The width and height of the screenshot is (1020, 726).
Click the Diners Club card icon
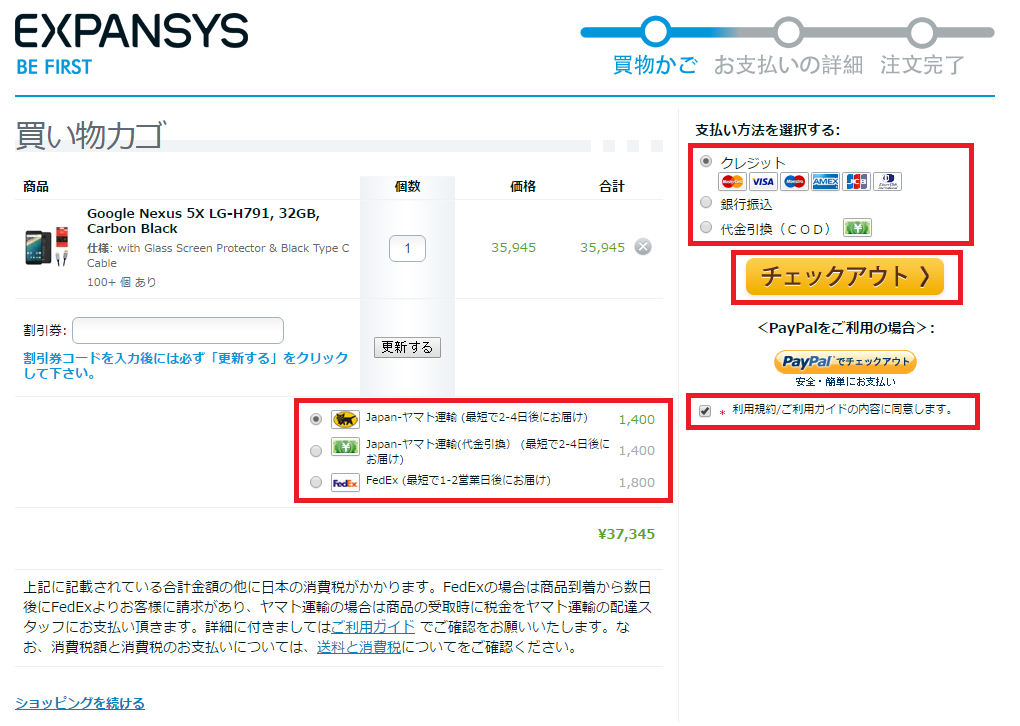[887, 182]
